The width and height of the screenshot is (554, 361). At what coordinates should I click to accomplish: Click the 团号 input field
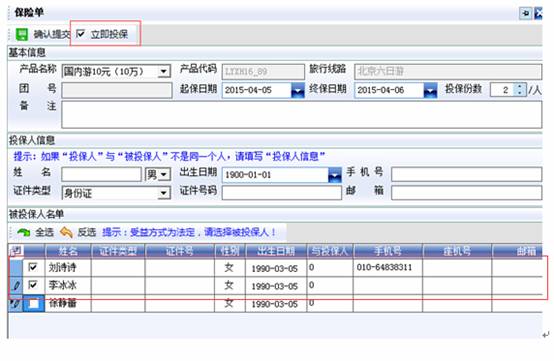coord(117,90)
